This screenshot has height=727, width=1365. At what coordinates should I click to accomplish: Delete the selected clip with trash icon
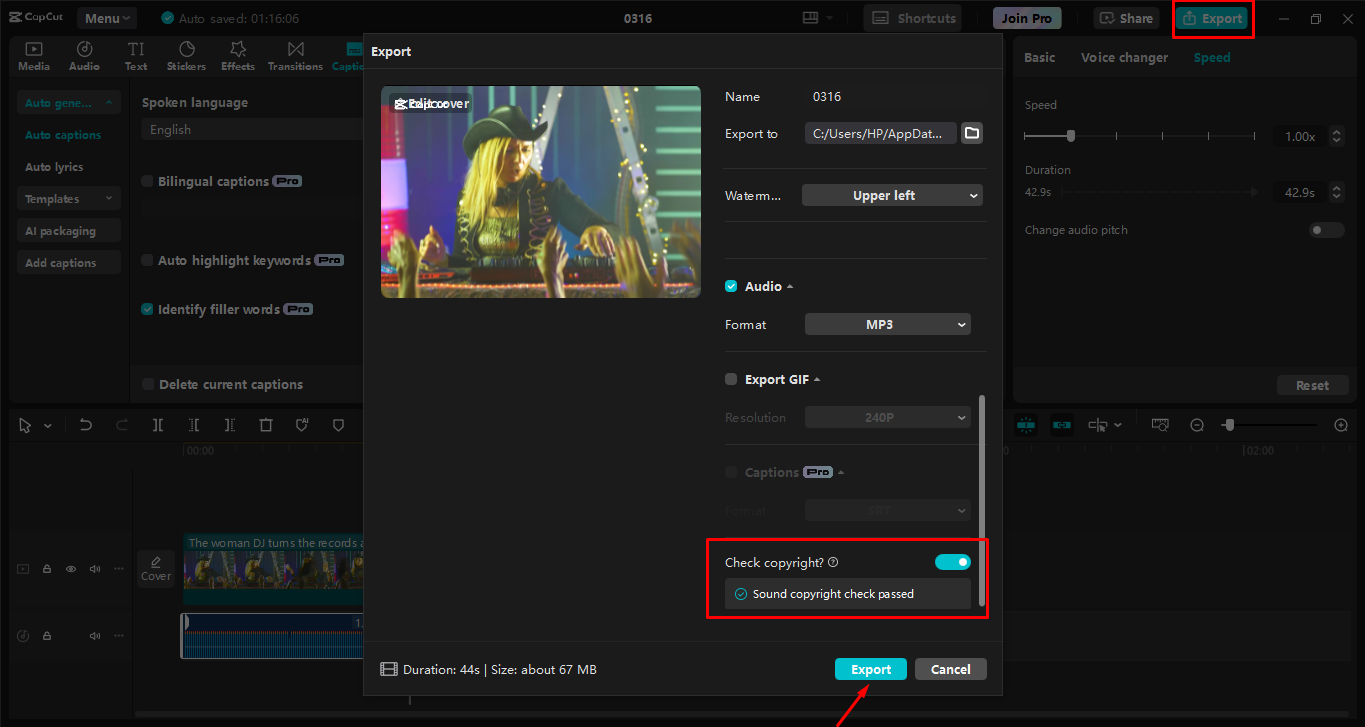[265, 425]
